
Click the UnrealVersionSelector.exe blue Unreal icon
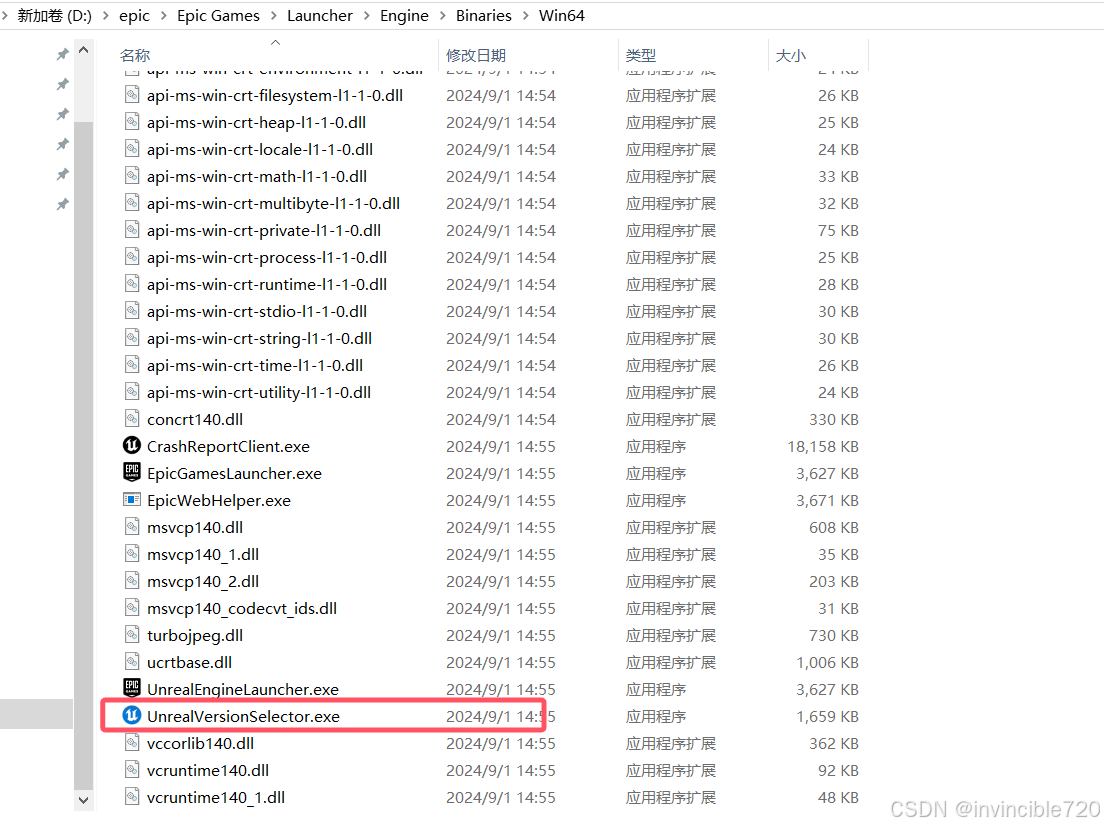[132, 715]
